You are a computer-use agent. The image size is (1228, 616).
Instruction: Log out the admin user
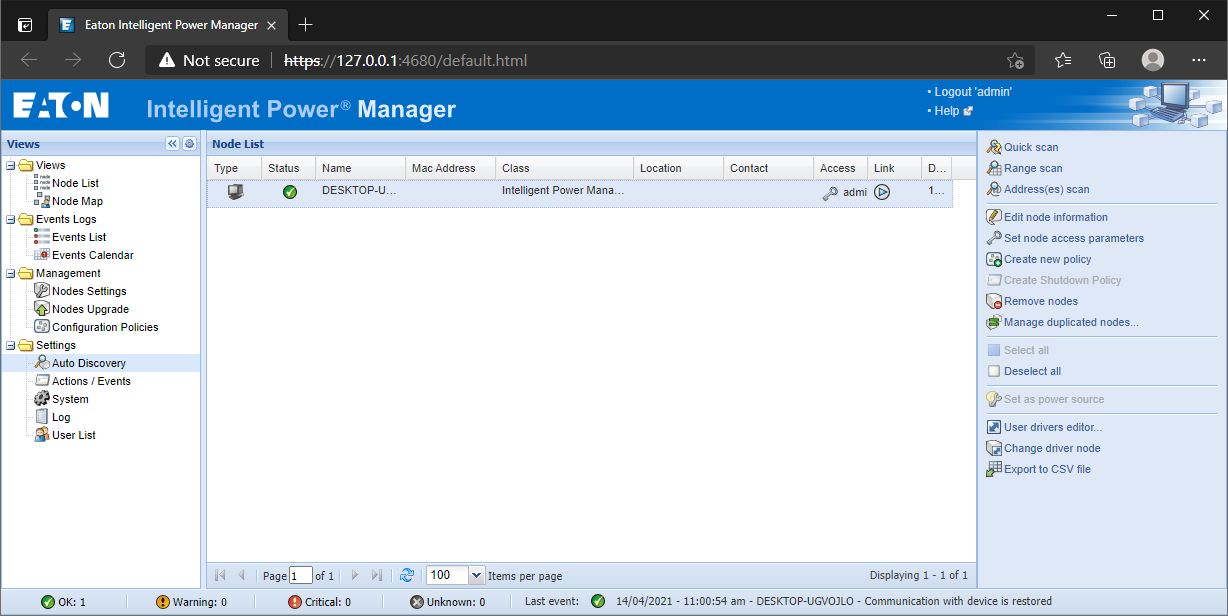(x=973, y=91)
